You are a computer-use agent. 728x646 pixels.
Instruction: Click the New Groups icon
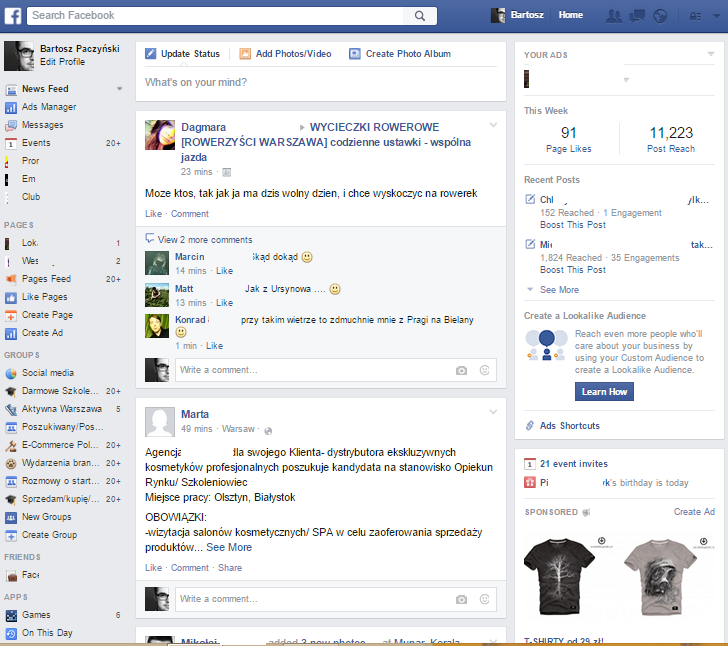(11, 517)
